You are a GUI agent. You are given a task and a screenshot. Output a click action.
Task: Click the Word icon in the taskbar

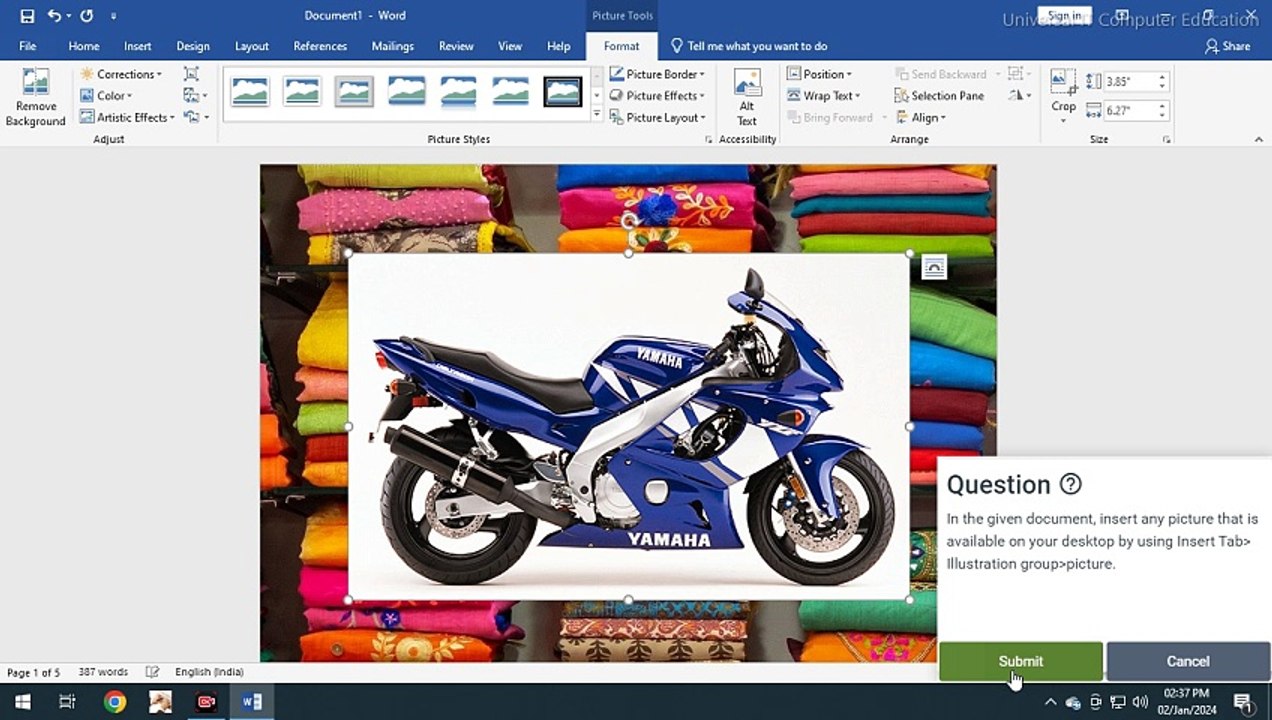pos(252,702)
